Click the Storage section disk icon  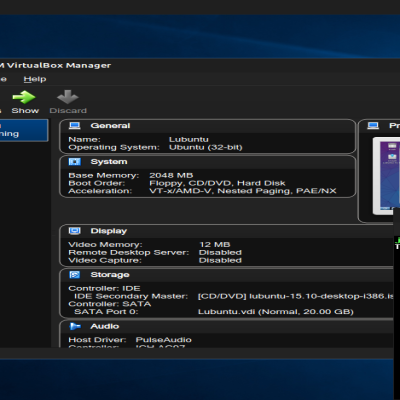pos(75,275)
